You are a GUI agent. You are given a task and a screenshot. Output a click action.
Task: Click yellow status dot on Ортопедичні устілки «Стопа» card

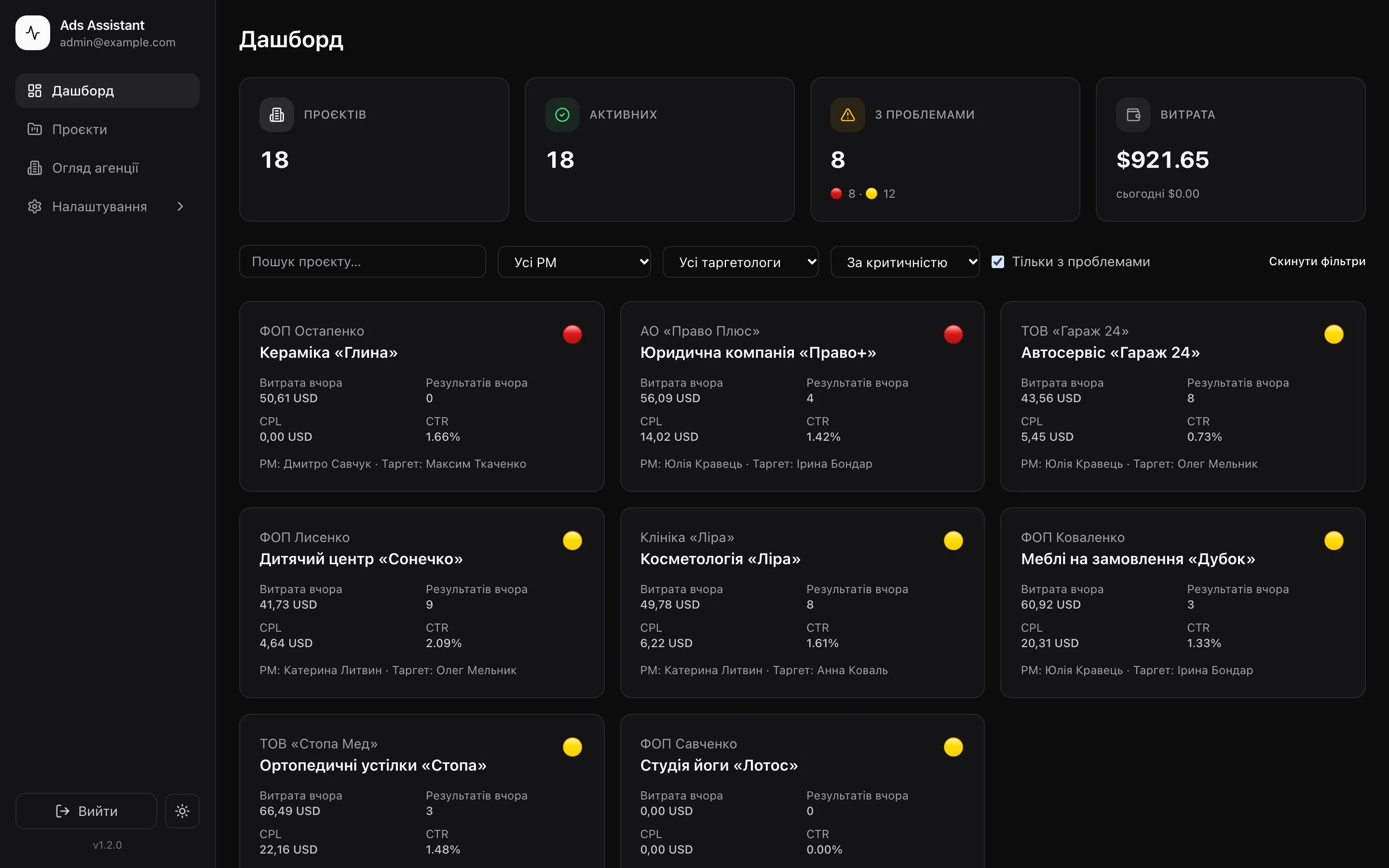click(572, 747)
